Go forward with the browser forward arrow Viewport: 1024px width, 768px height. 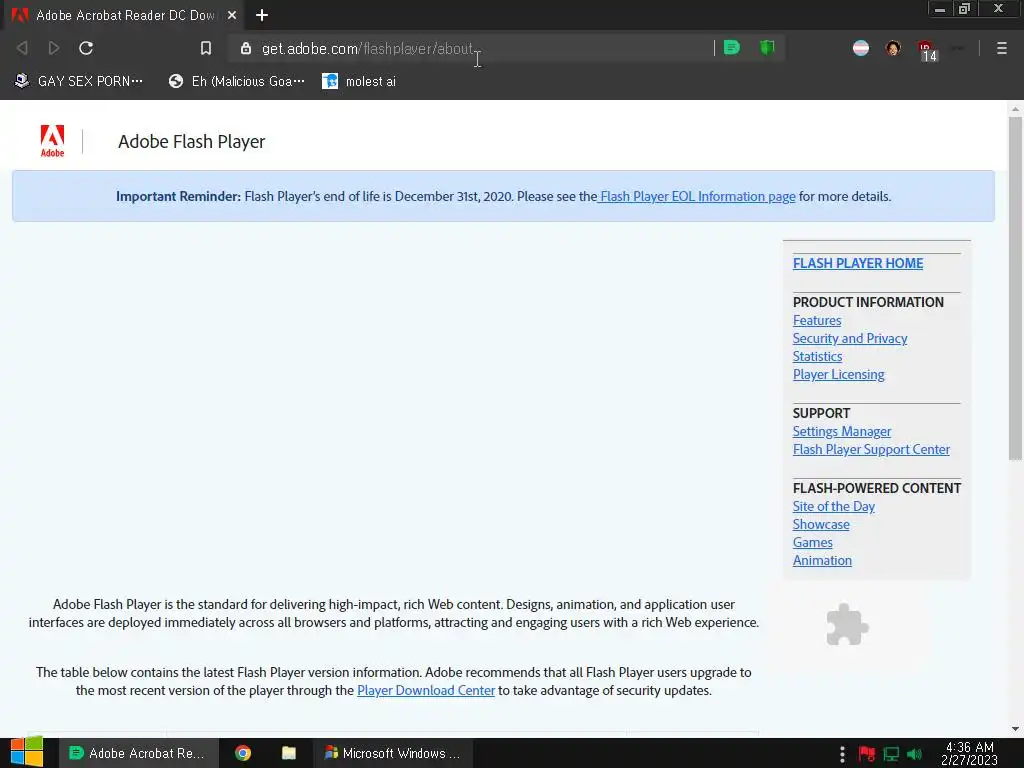point(54,48)
